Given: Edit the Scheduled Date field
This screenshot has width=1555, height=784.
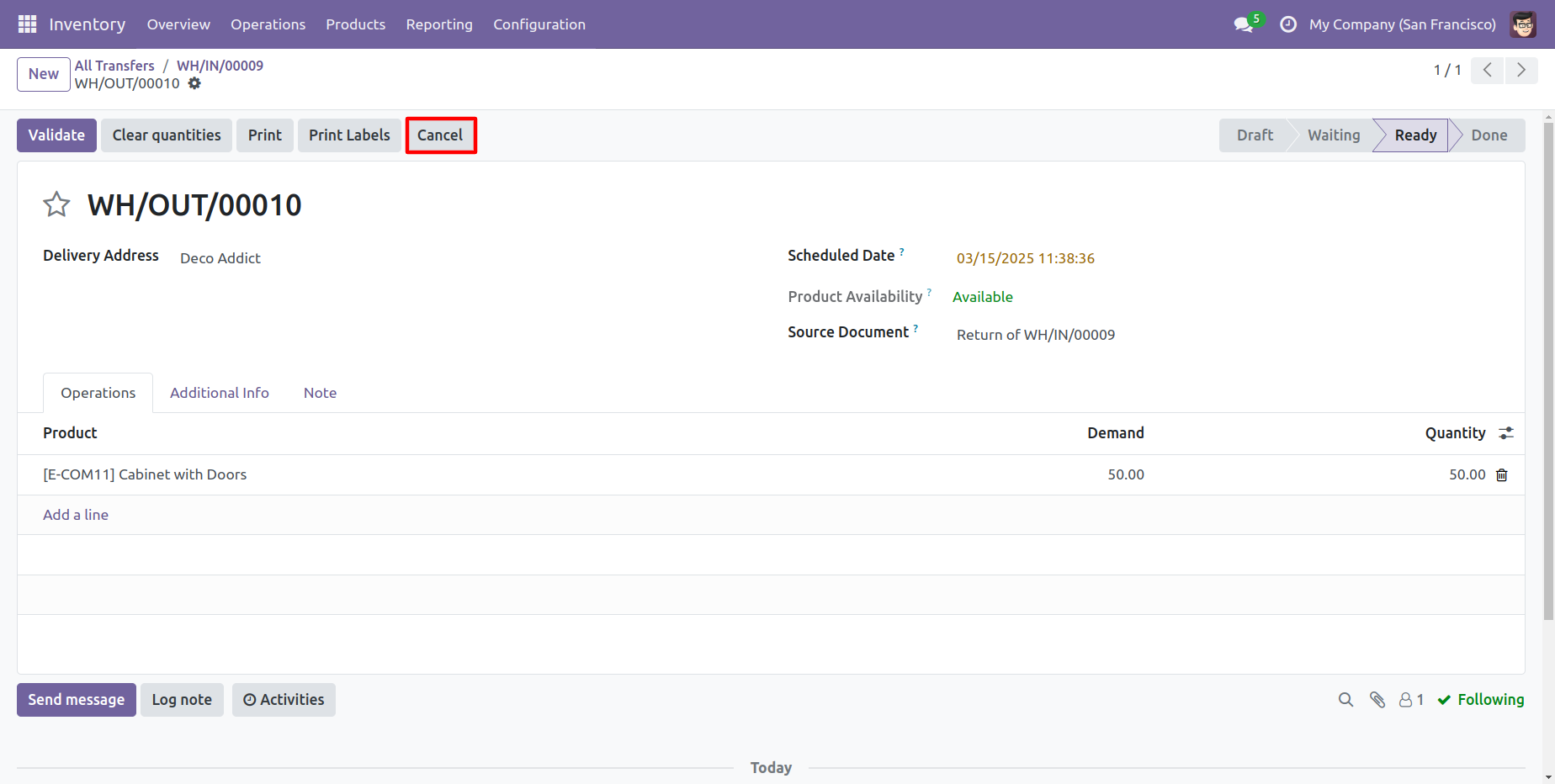Looking at the screenshot, I should click(x=1026, y=258).
